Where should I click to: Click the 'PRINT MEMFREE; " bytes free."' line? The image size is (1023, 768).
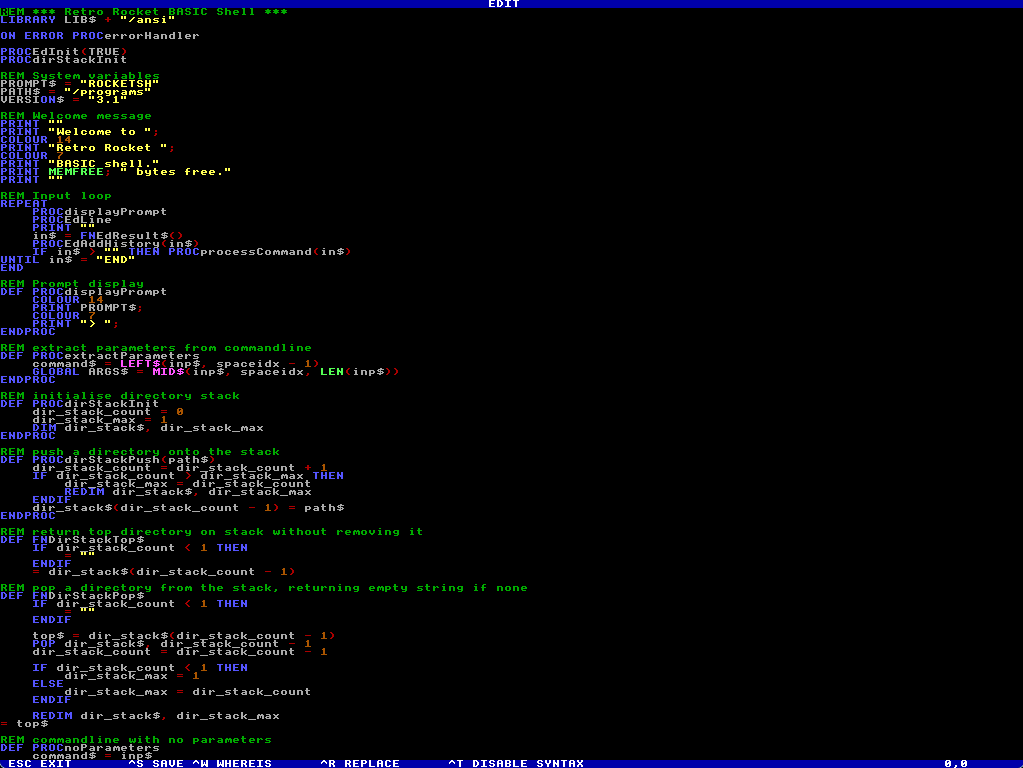(x=116, y=172)
